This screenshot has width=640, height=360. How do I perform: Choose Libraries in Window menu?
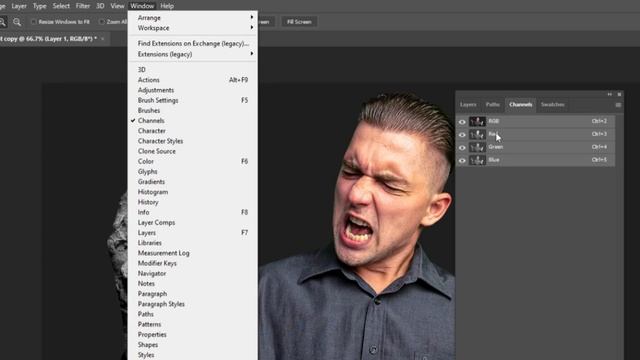point(193,243)
